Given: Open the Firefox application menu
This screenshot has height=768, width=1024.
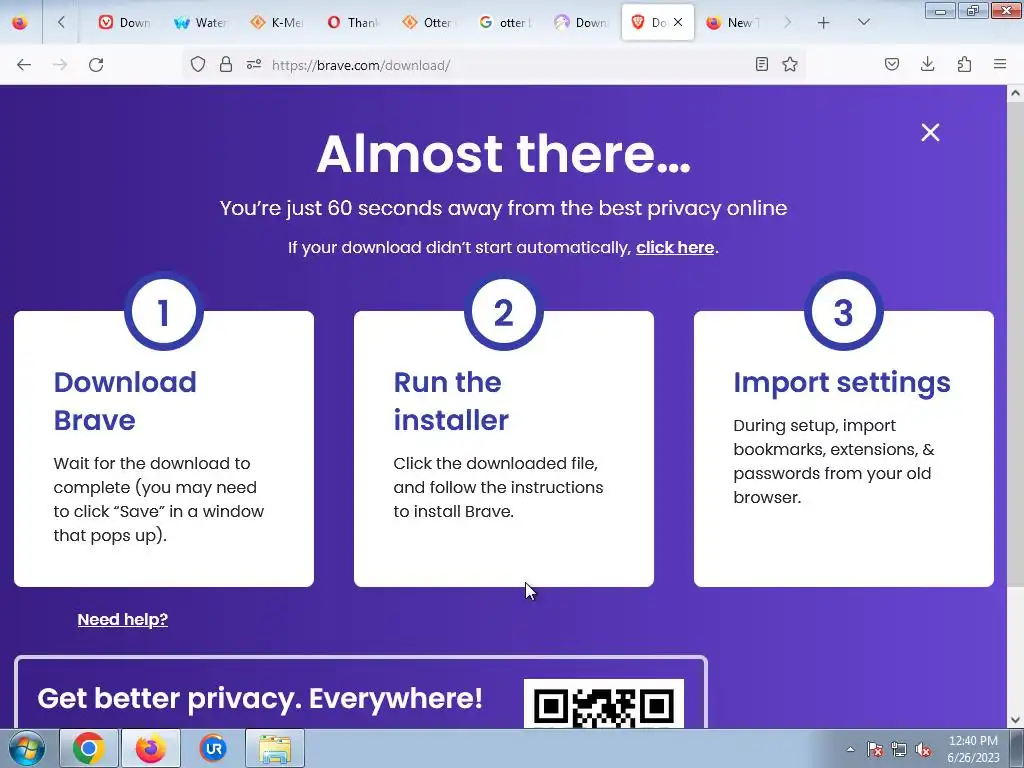Looking at the screenshot, I should (x=1000, y=64).
